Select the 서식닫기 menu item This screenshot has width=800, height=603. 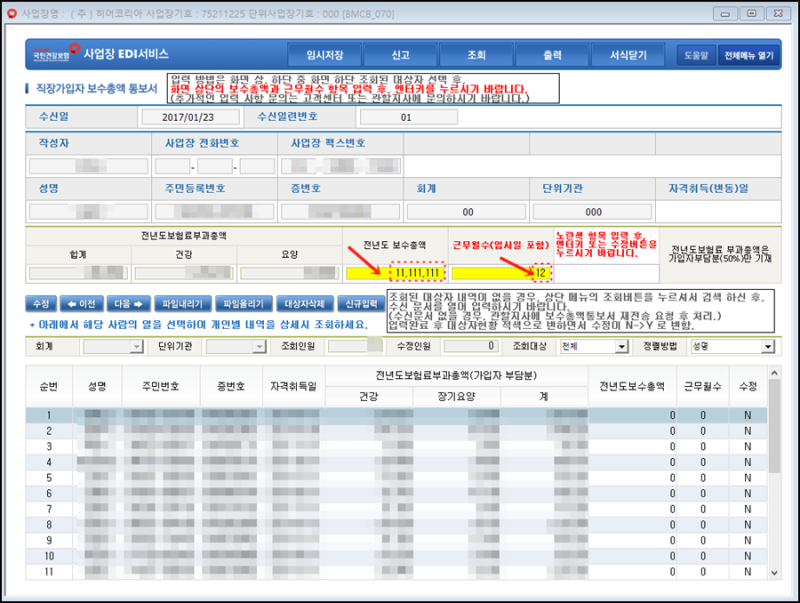pos(627,55)
